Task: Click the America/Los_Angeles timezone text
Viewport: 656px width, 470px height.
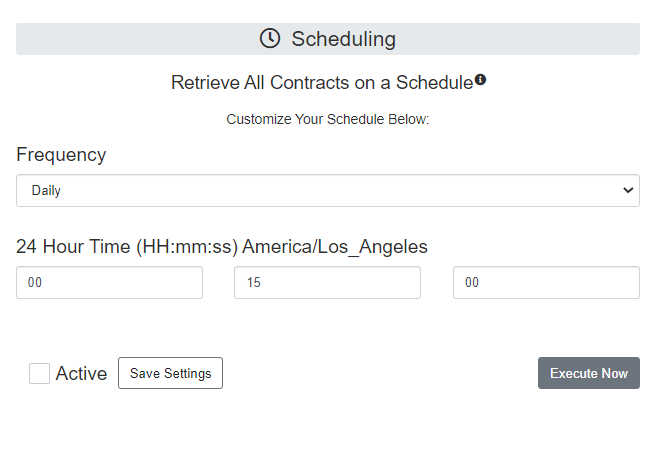Action: (x=335, y=247)
